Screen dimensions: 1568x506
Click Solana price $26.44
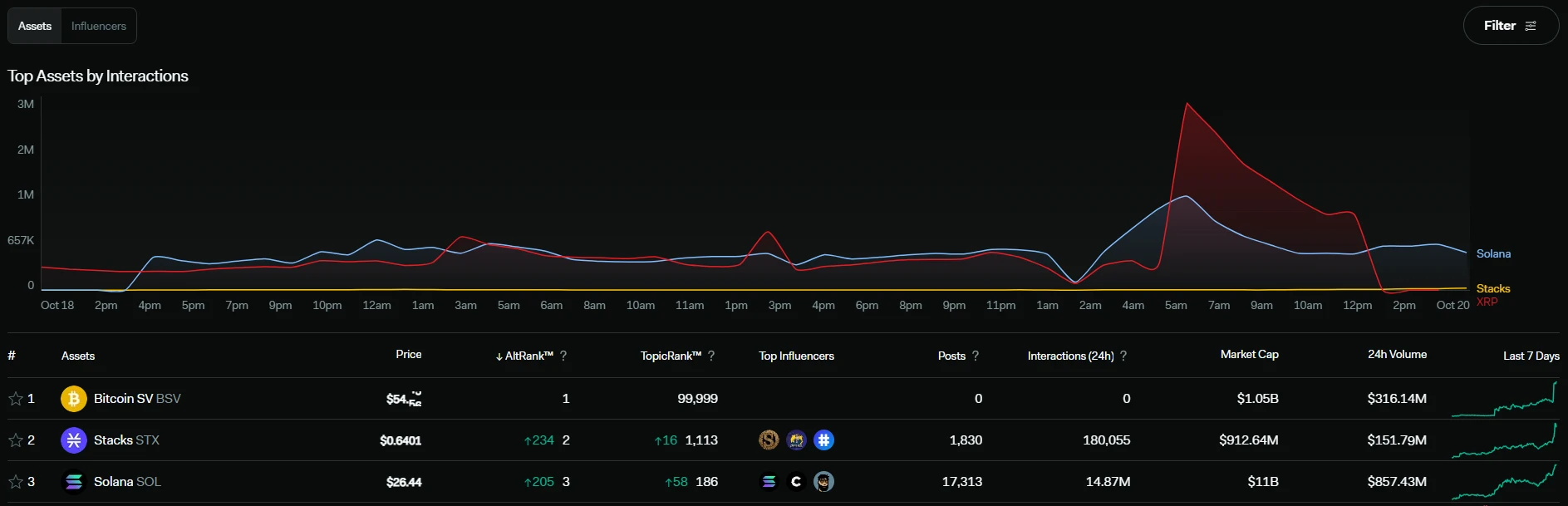404,482
